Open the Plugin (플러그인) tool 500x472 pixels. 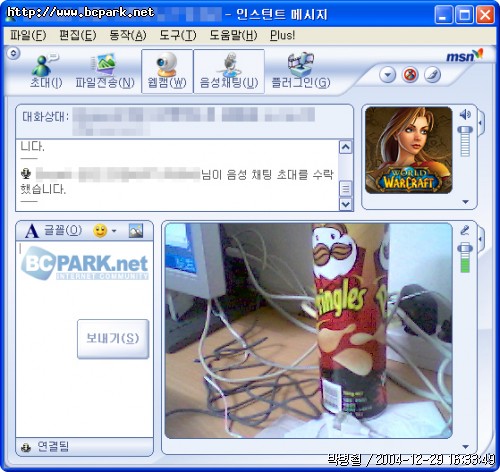301,71
